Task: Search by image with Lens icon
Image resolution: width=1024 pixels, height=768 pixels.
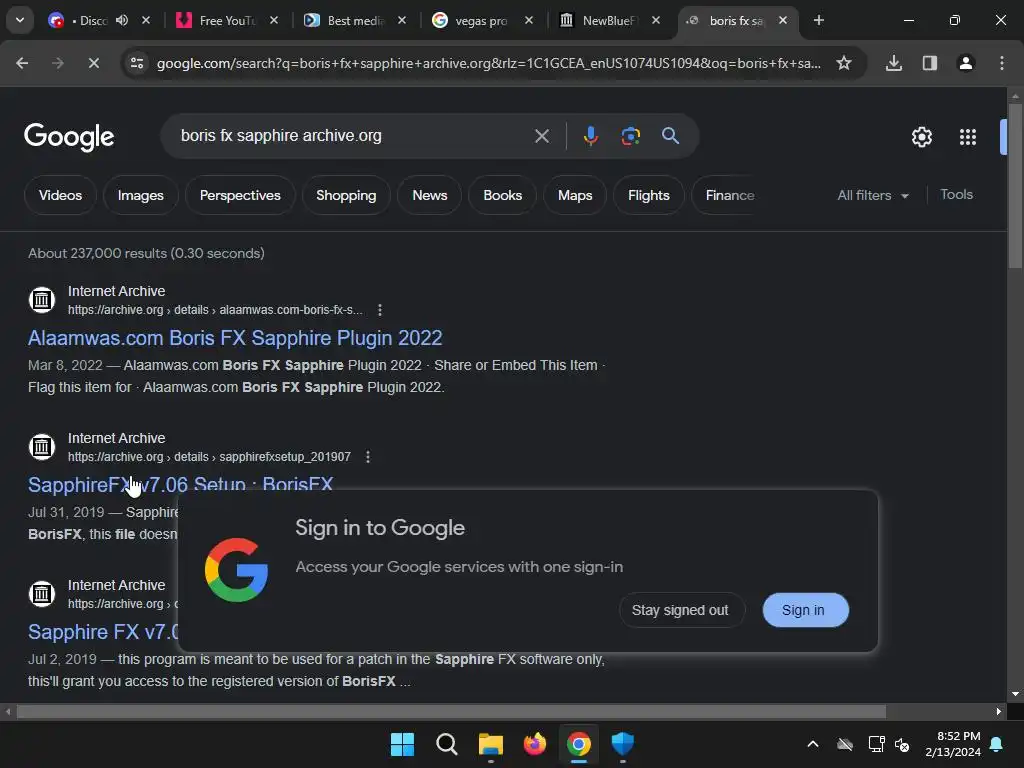Action: (x=630, y=136)
